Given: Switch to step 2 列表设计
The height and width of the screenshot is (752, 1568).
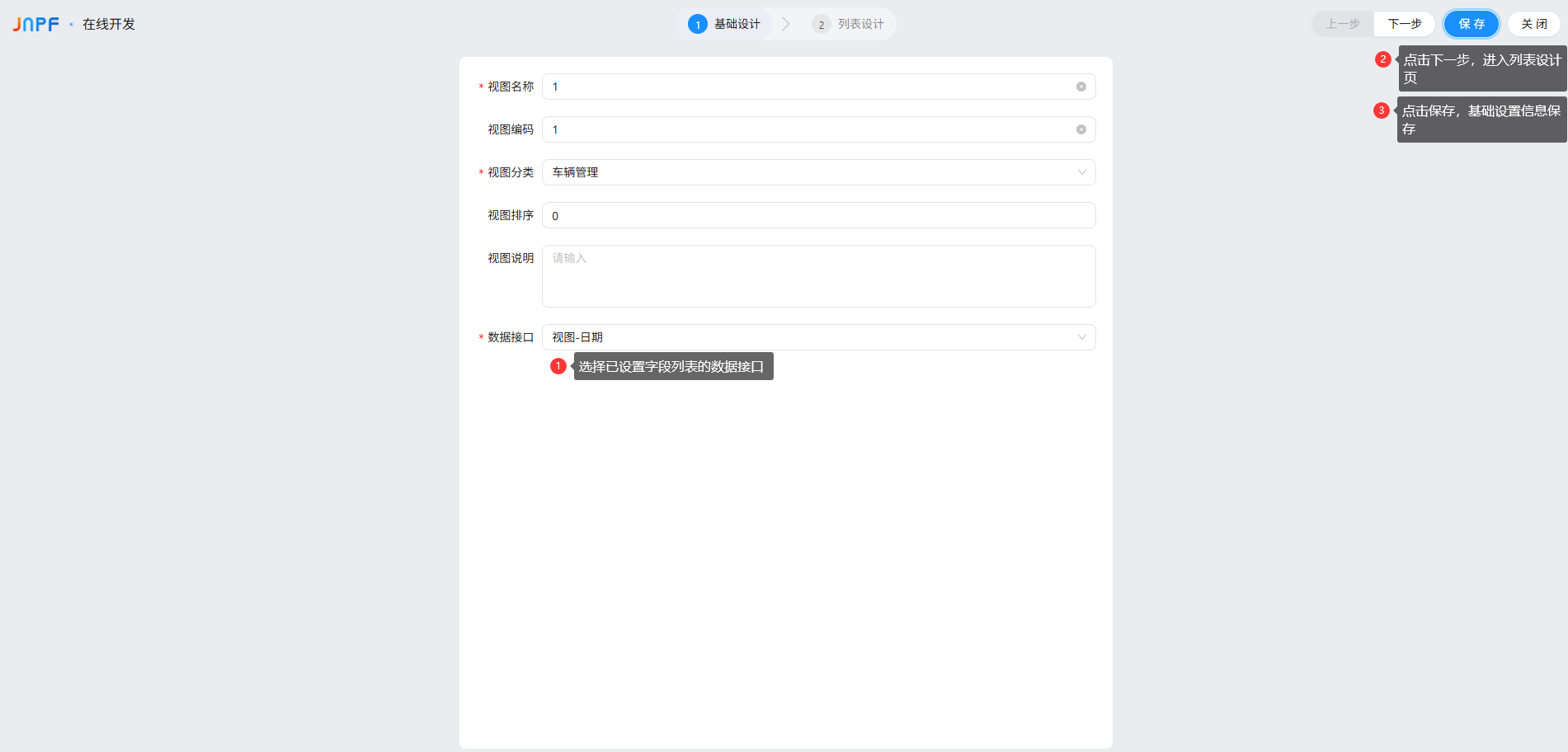Looking at the screenshot, I should click(x=848, y=25).
